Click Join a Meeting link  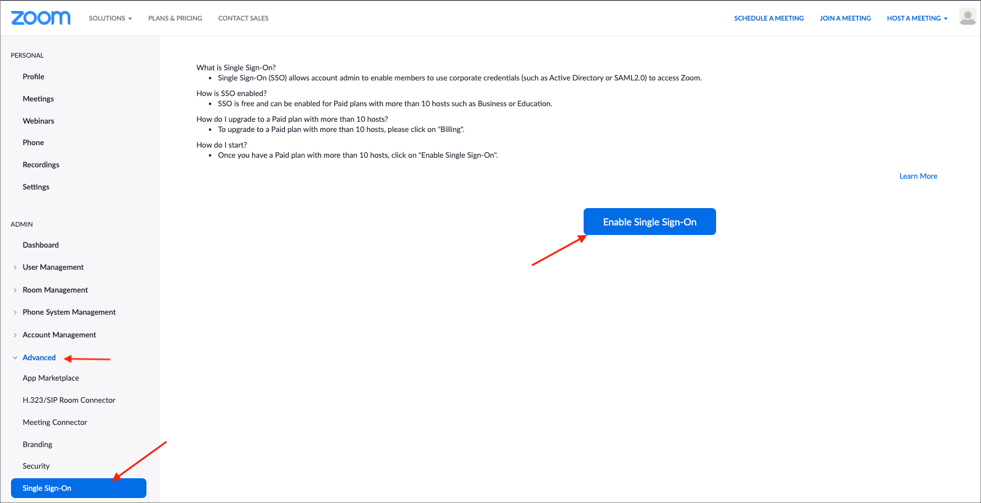(845, 18)
